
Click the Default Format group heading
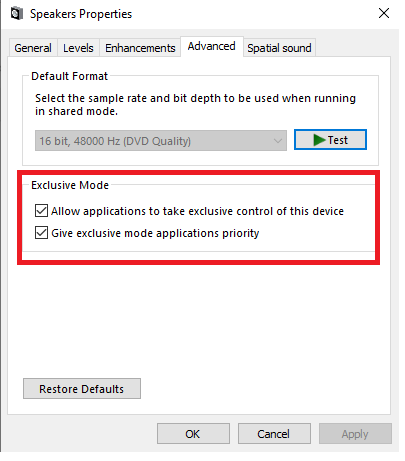click(69, 76)
